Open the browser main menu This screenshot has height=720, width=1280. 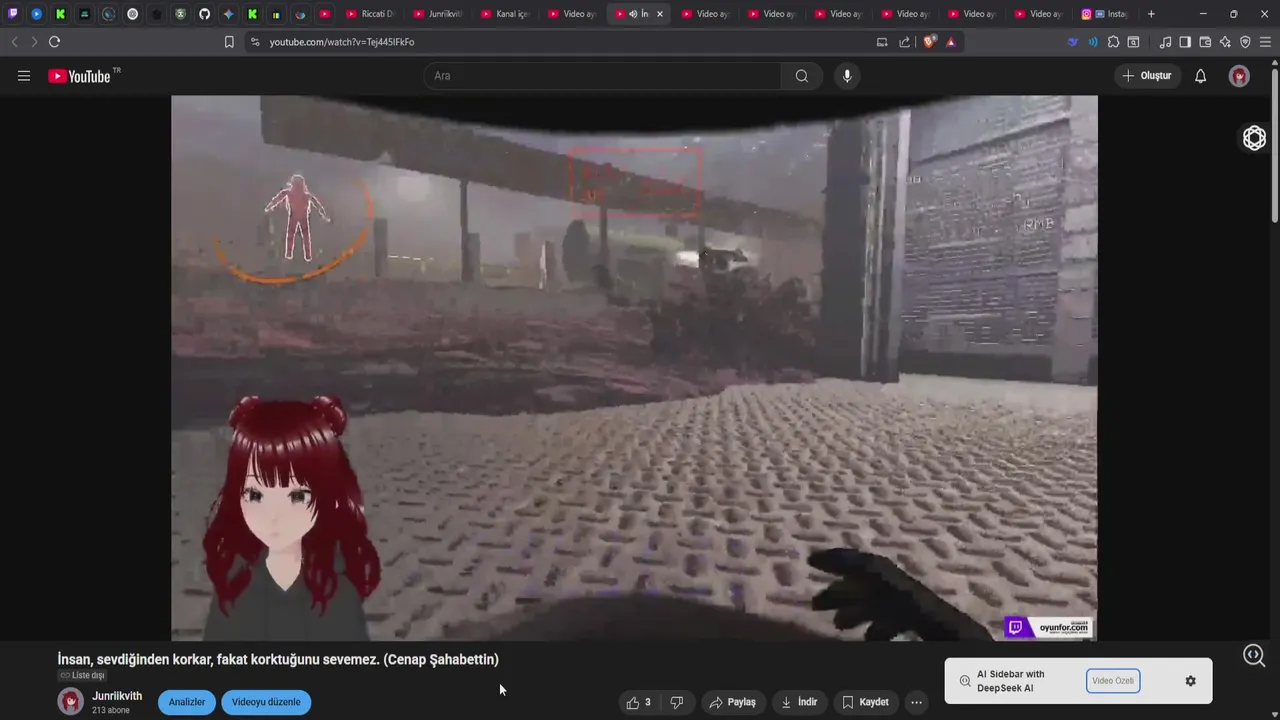pos(1266,42)
